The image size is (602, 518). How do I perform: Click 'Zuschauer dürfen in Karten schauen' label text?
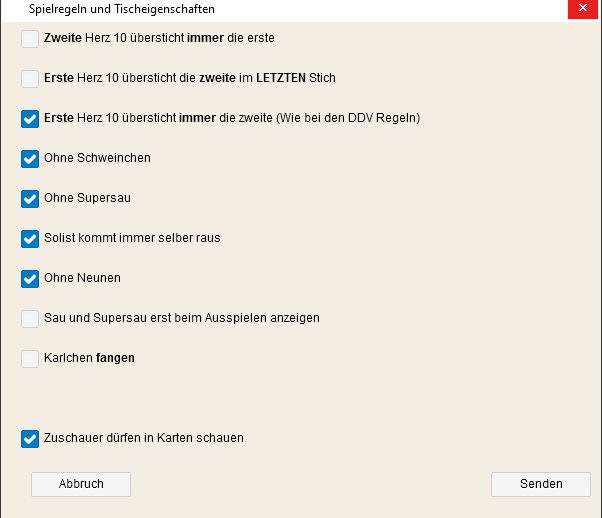(144, 438)
